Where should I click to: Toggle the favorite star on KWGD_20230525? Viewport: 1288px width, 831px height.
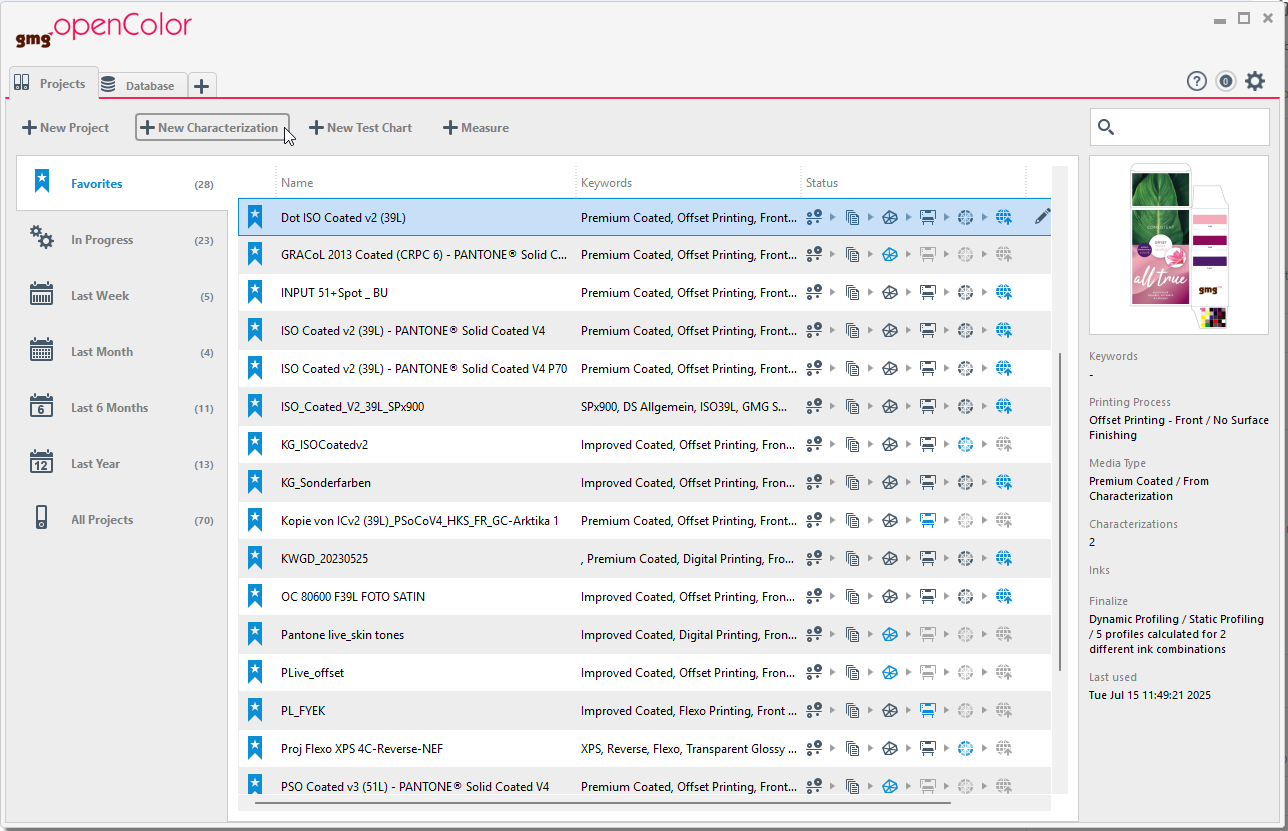[x=254, y=558]
